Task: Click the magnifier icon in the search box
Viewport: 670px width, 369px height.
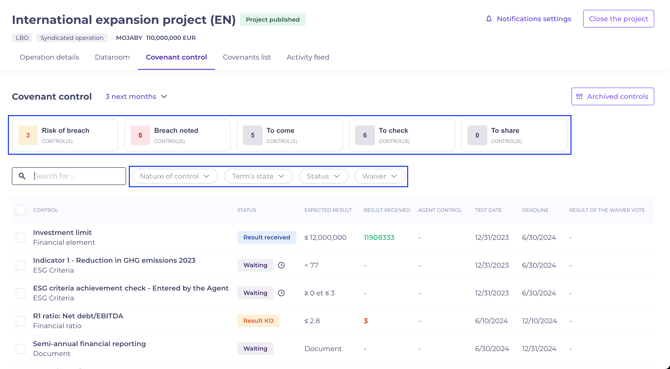Action: tap(22, 176)
